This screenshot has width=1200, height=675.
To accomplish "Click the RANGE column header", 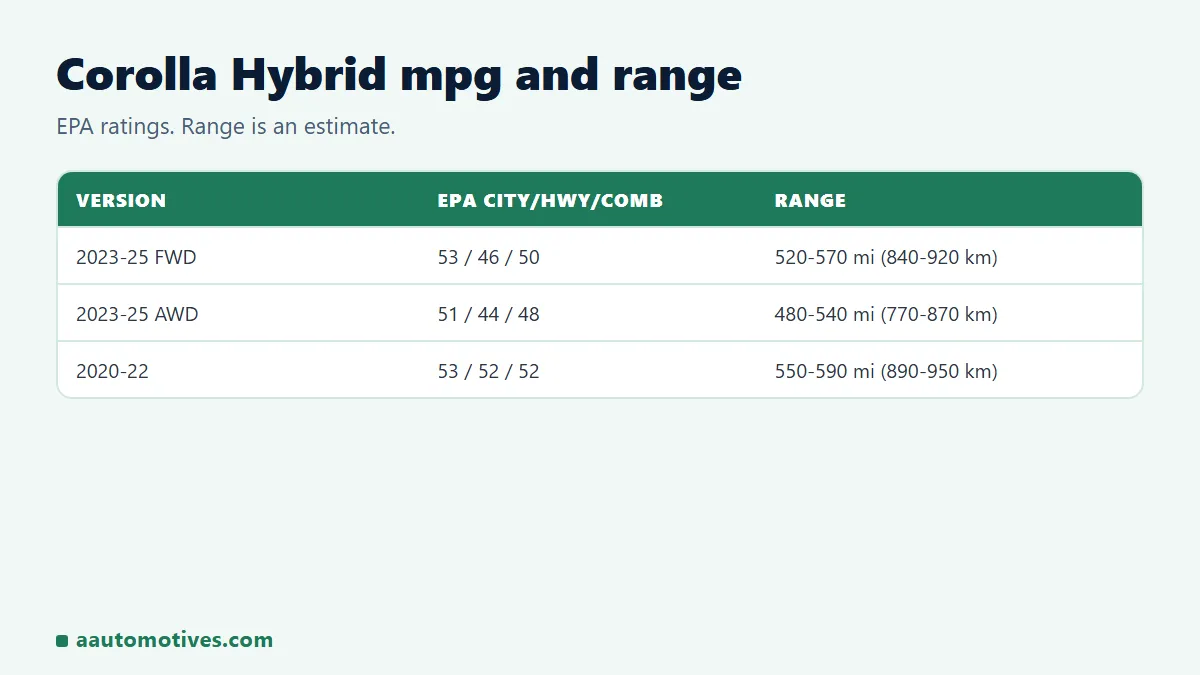I will [x=810, y=200].
